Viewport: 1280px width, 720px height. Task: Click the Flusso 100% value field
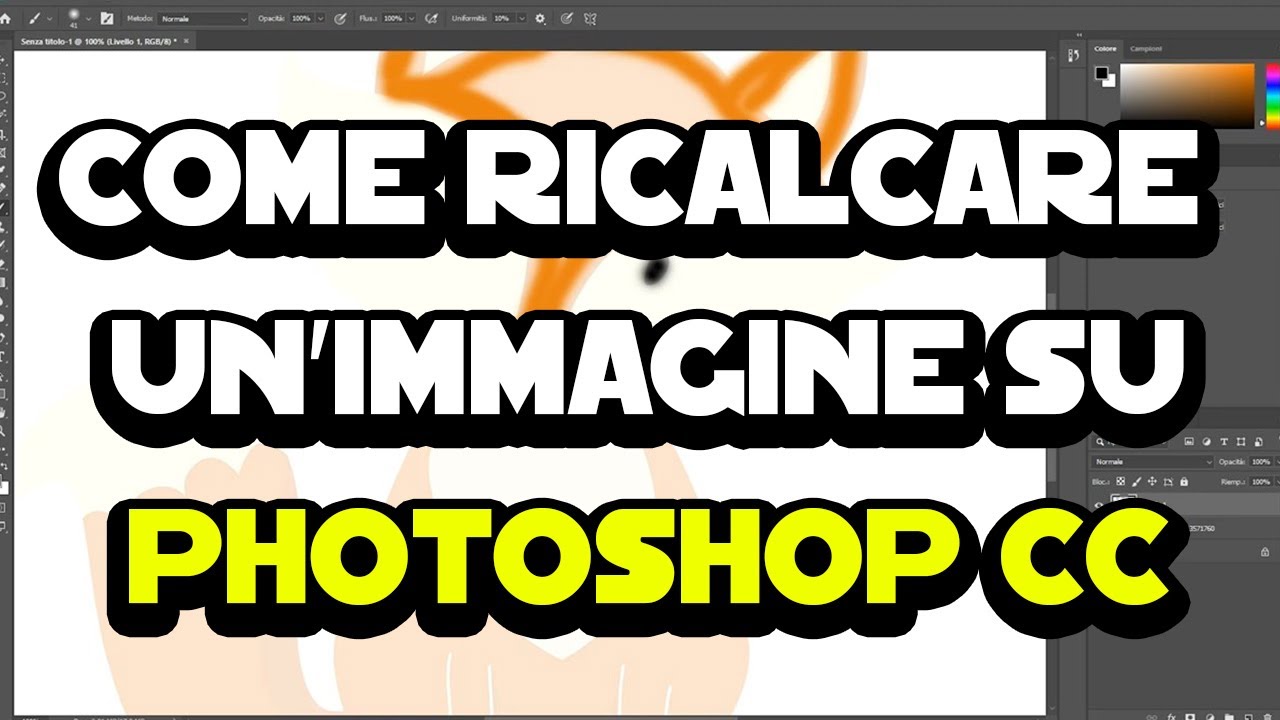393,19
